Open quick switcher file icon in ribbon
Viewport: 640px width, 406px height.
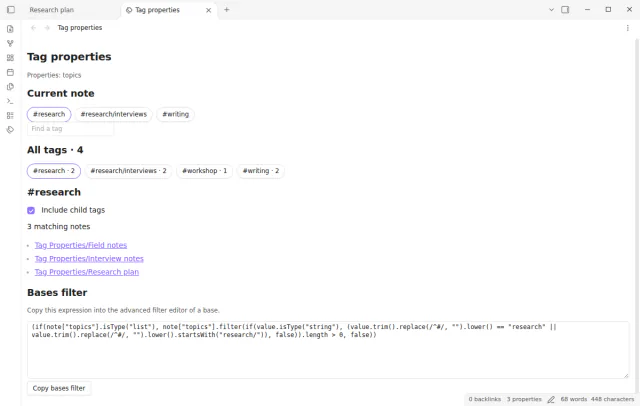pyautogui.click(x=10, y=29)
